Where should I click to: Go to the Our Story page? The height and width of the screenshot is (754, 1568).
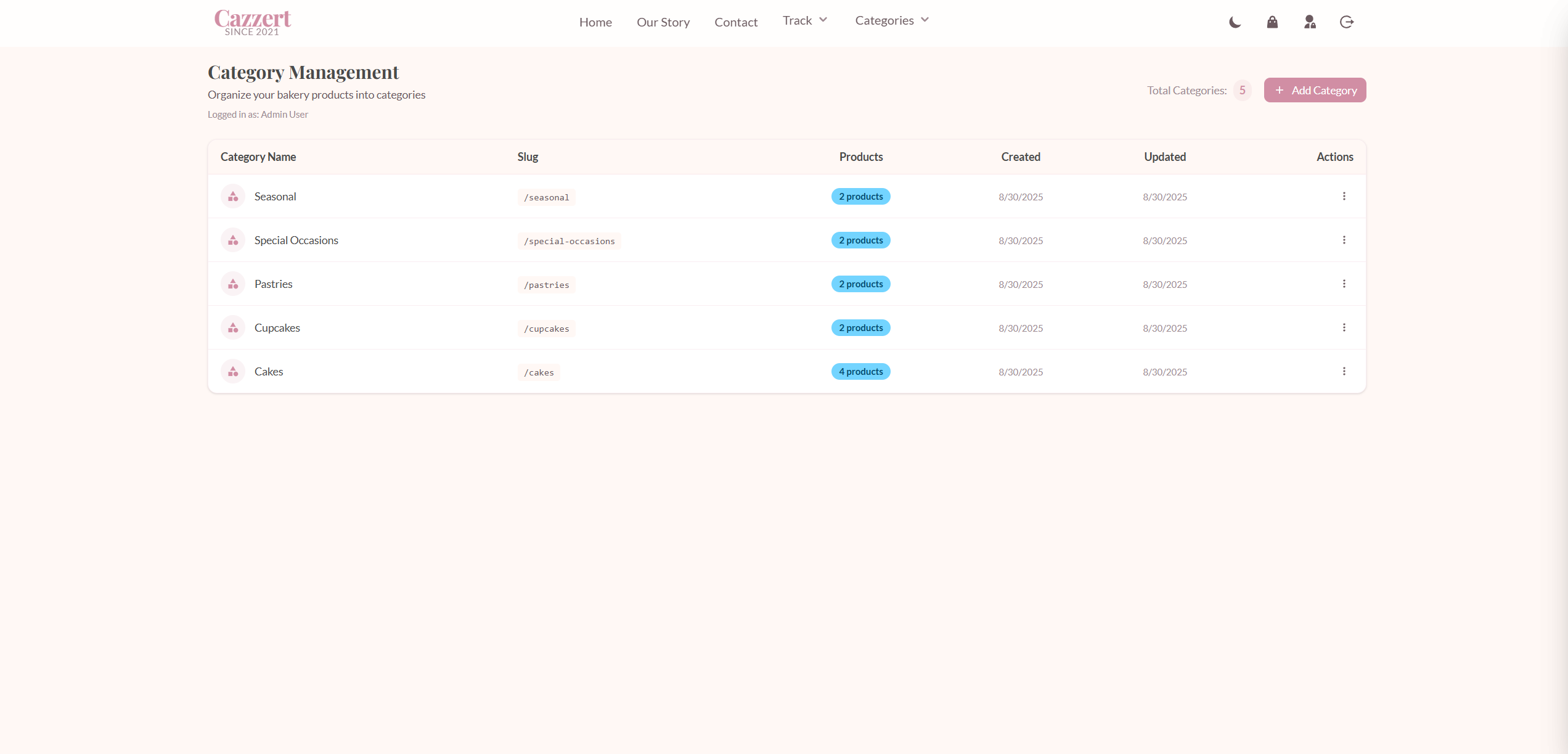[663, 22]
